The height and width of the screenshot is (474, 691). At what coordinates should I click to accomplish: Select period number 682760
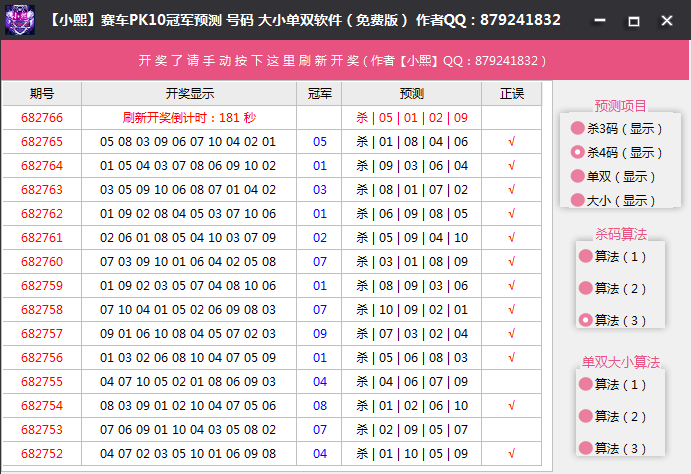pyautogui.click(x=42, y=262)
